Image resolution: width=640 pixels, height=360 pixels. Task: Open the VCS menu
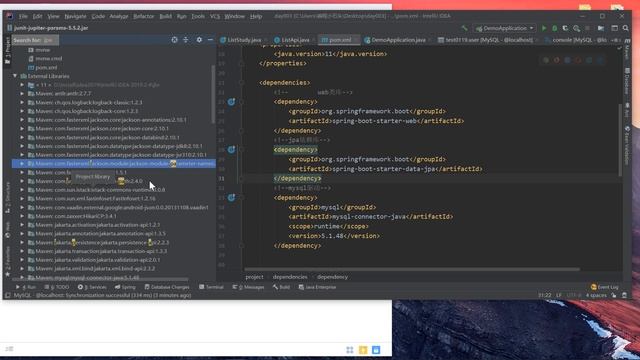pyautogui.click(x=215, y=16)
